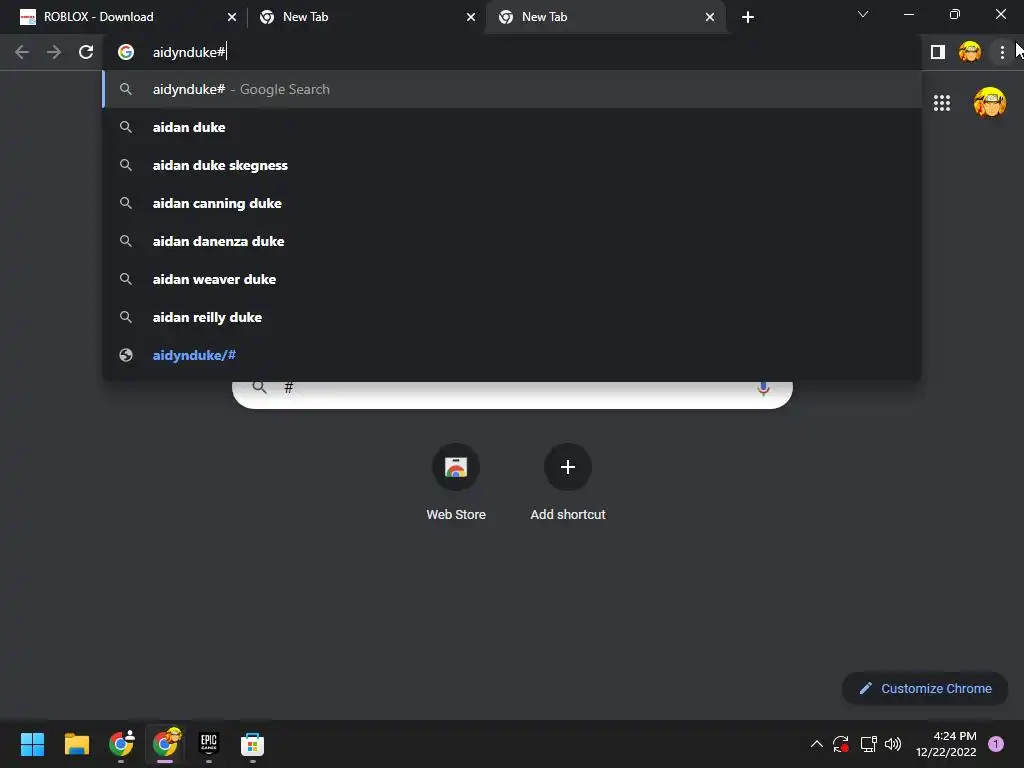The height and width of the screenshot is (768, 1024).
Task: Click the profile avatar in the Chrome toolbar
Action: point(970,52)
